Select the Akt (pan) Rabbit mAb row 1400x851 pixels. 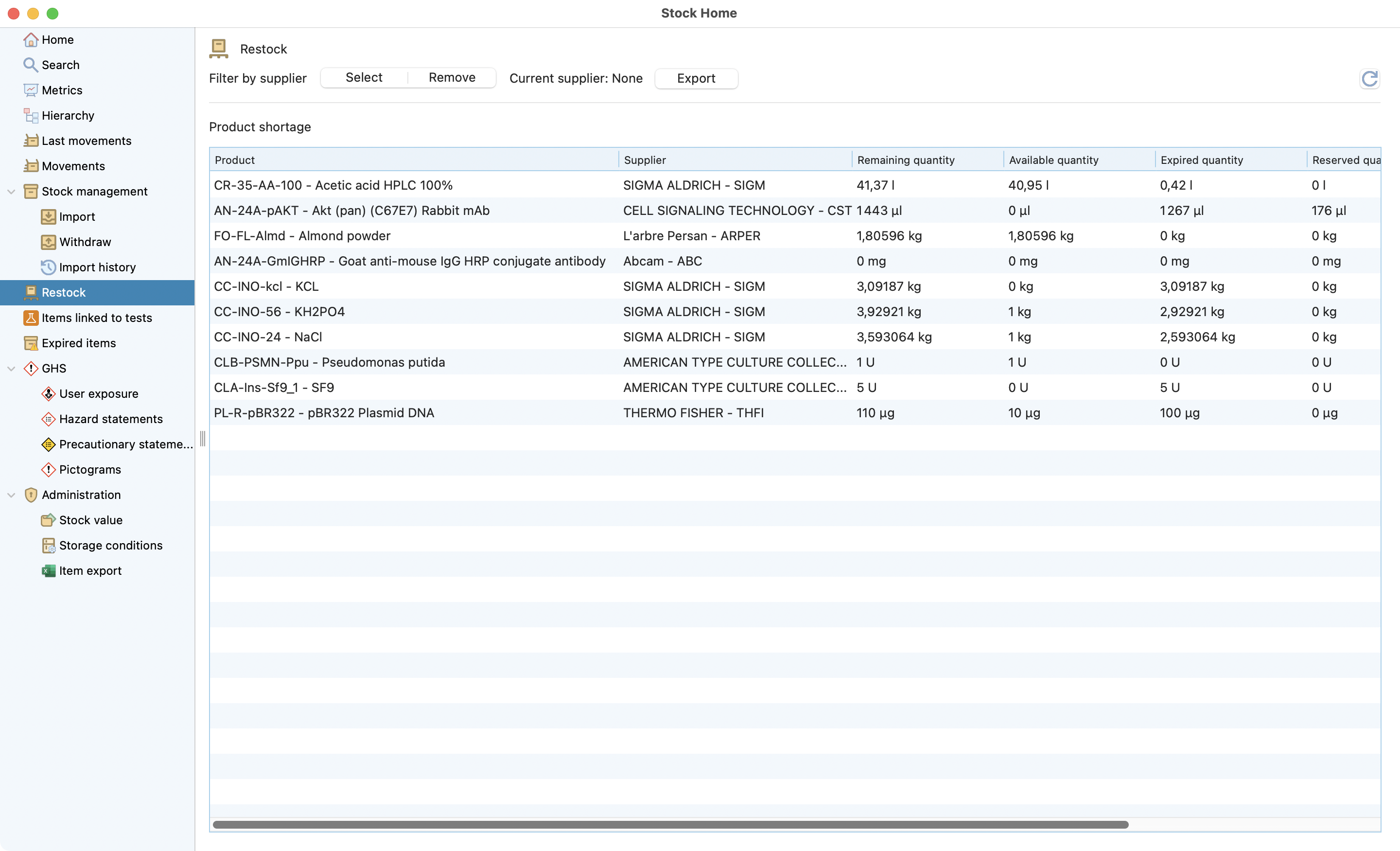[795, 211]
